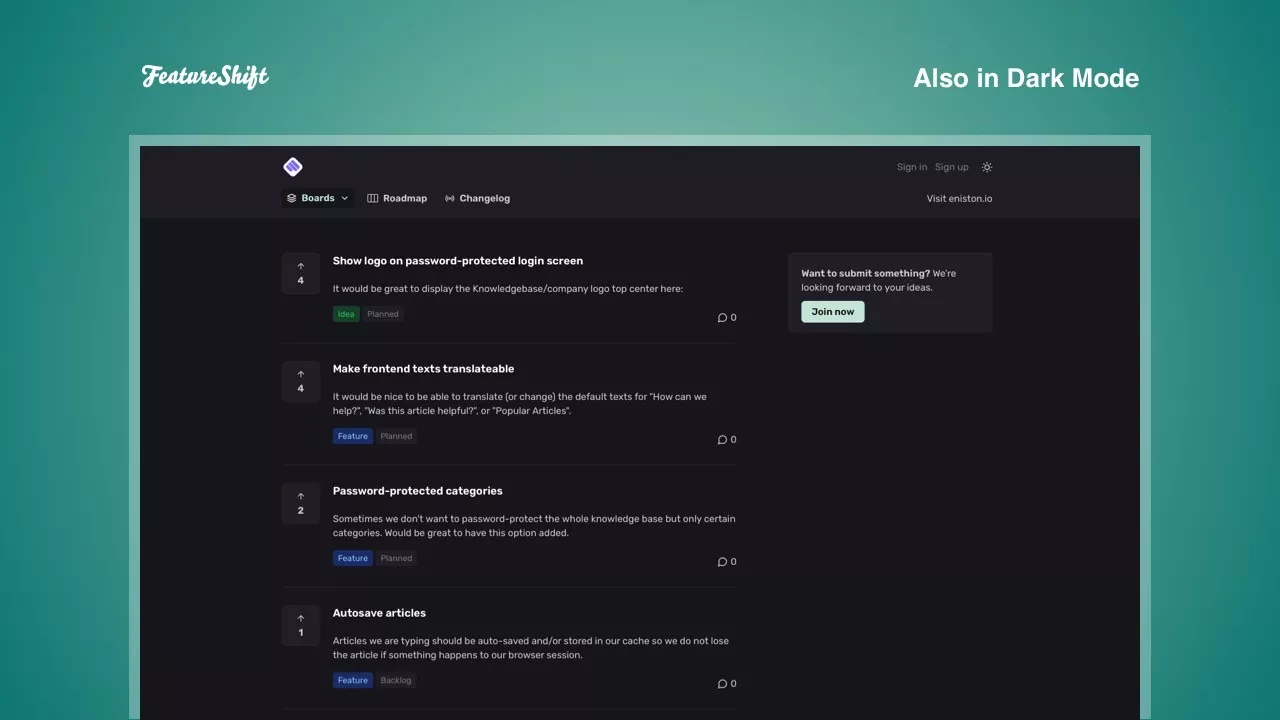Open the Changelog tab

pyautogui.click(x=477, y=198)
